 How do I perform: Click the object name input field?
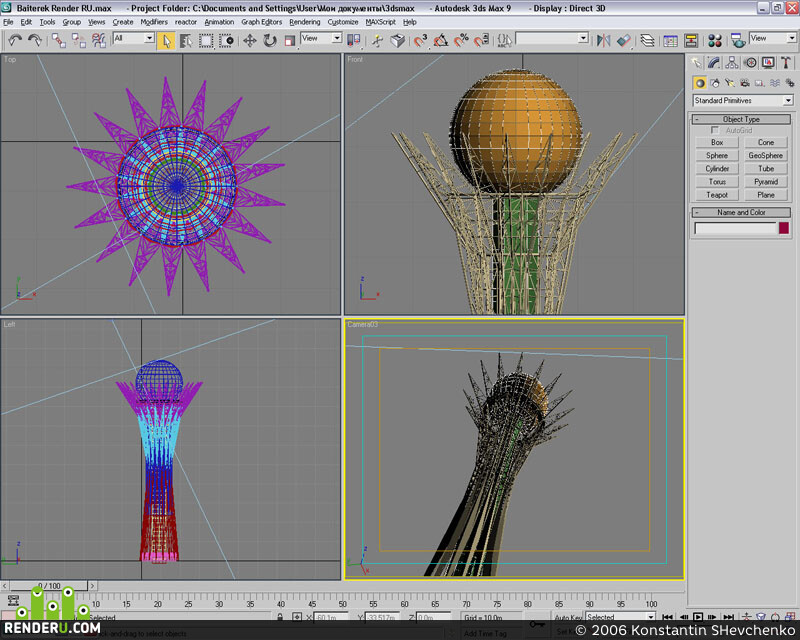[x=735, y=229]
